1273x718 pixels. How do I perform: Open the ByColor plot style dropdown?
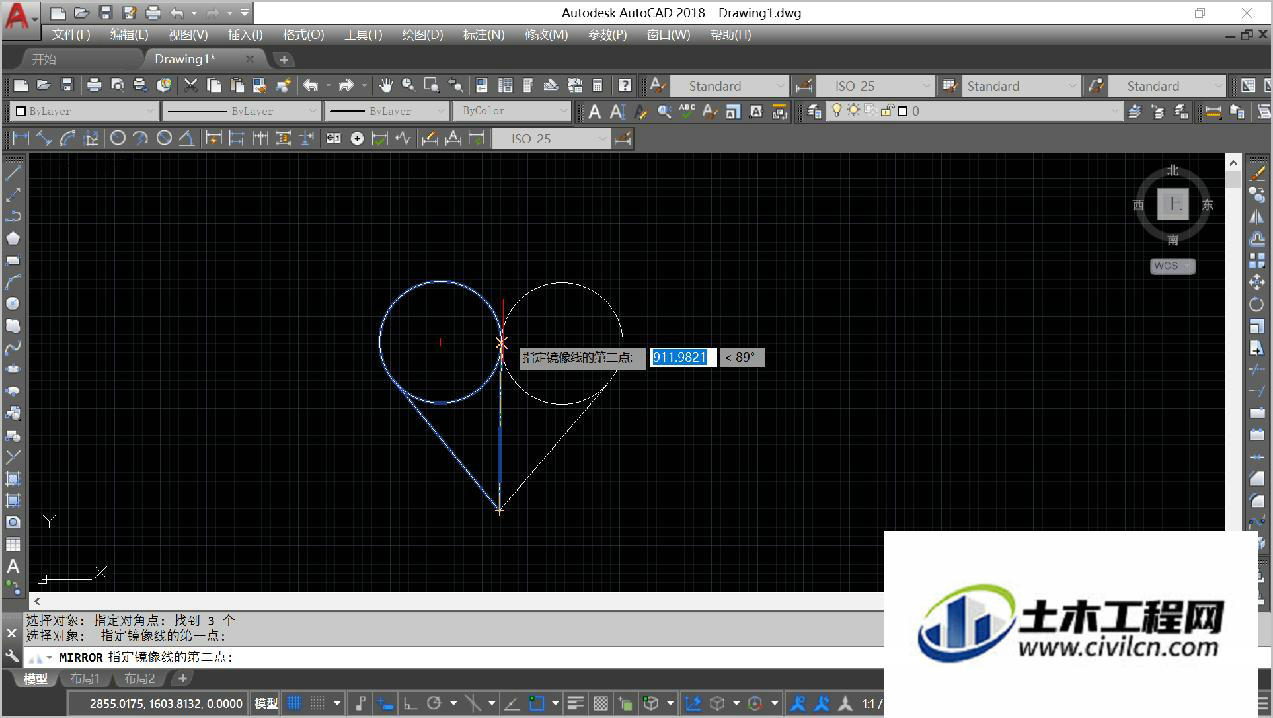click(511, 111)
